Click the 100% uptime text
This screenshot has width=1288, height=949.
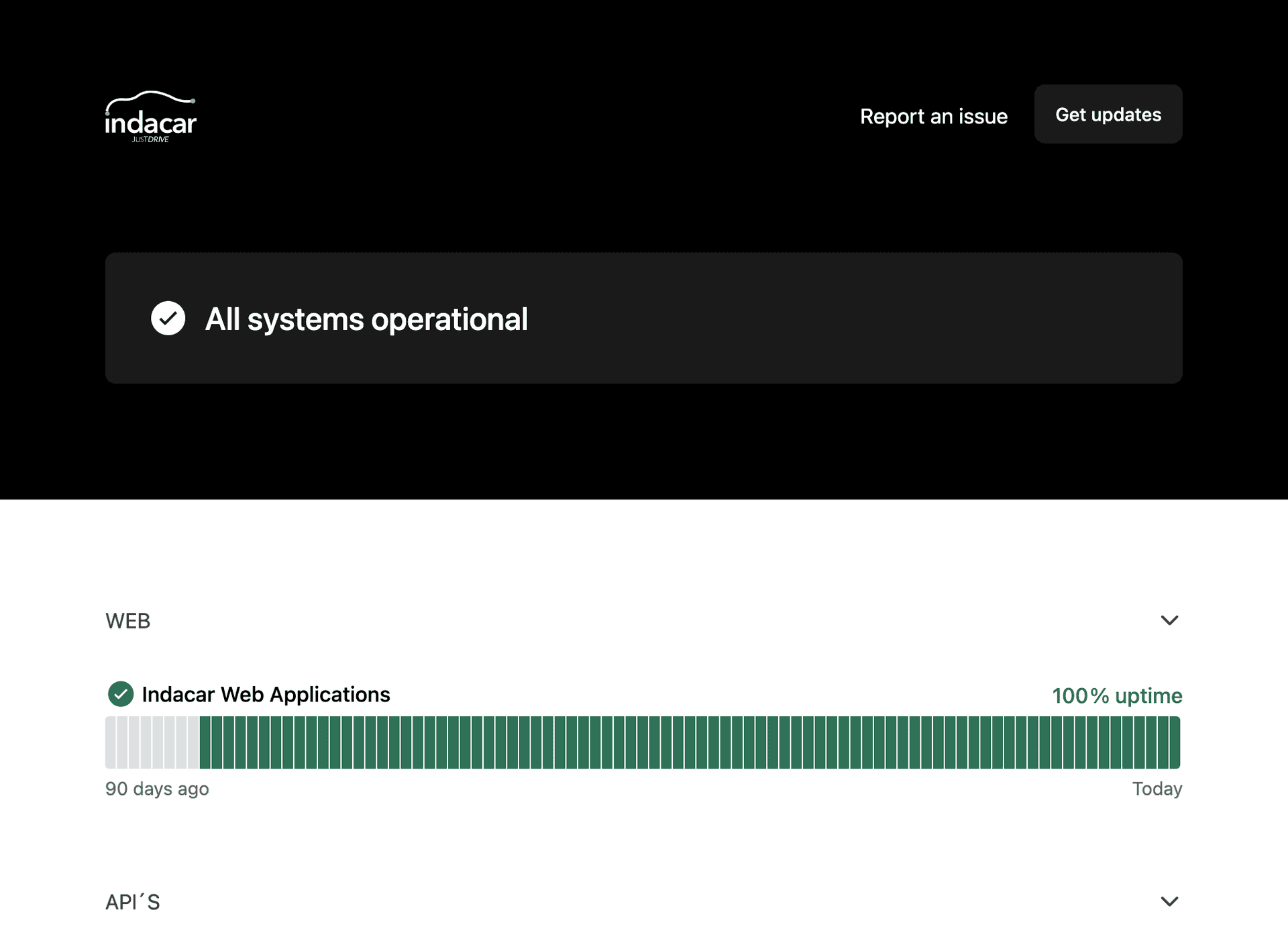[x=1116, y=695]
